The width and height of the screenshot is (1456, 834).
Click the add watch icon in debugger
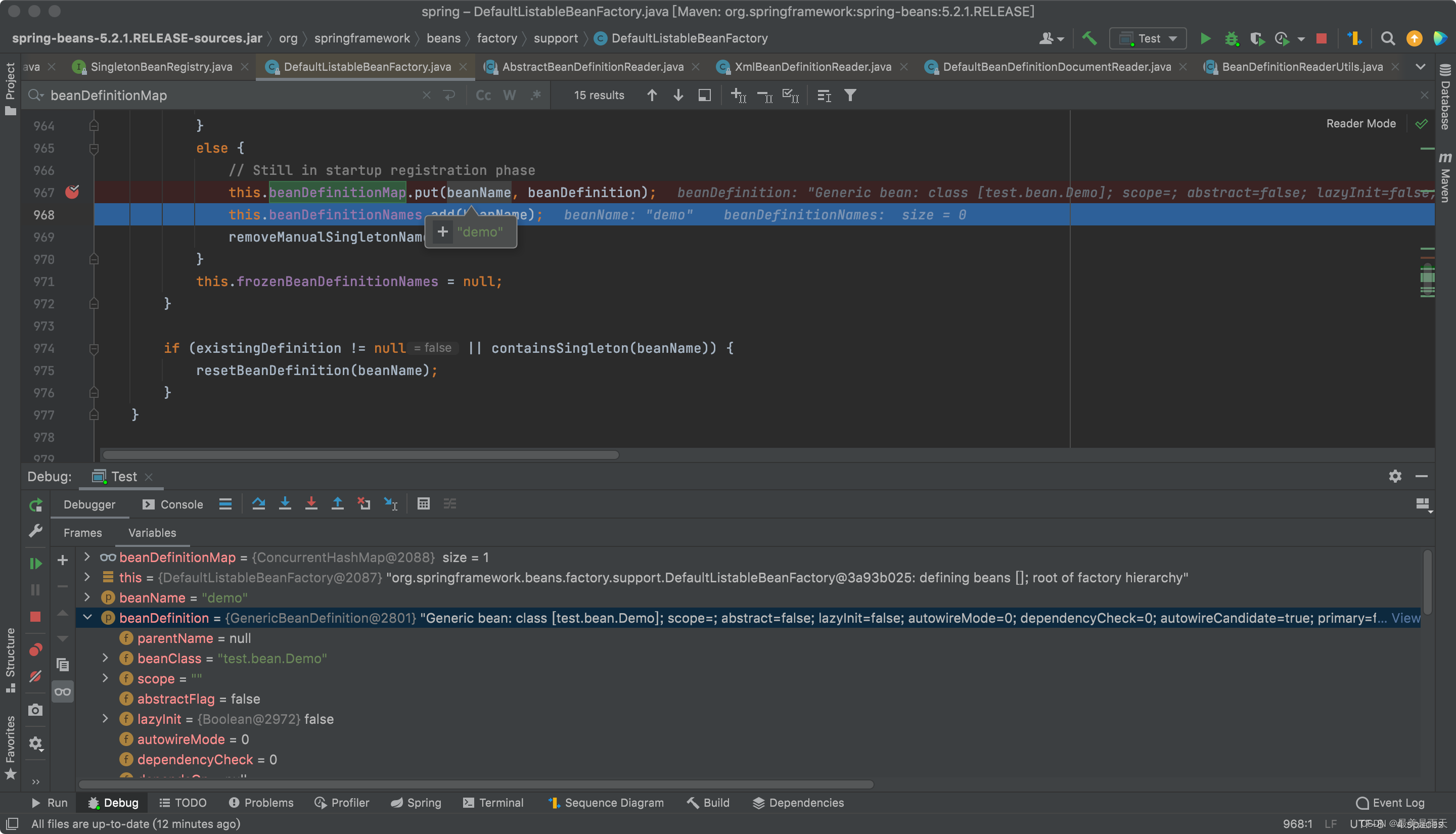point(62,558)
